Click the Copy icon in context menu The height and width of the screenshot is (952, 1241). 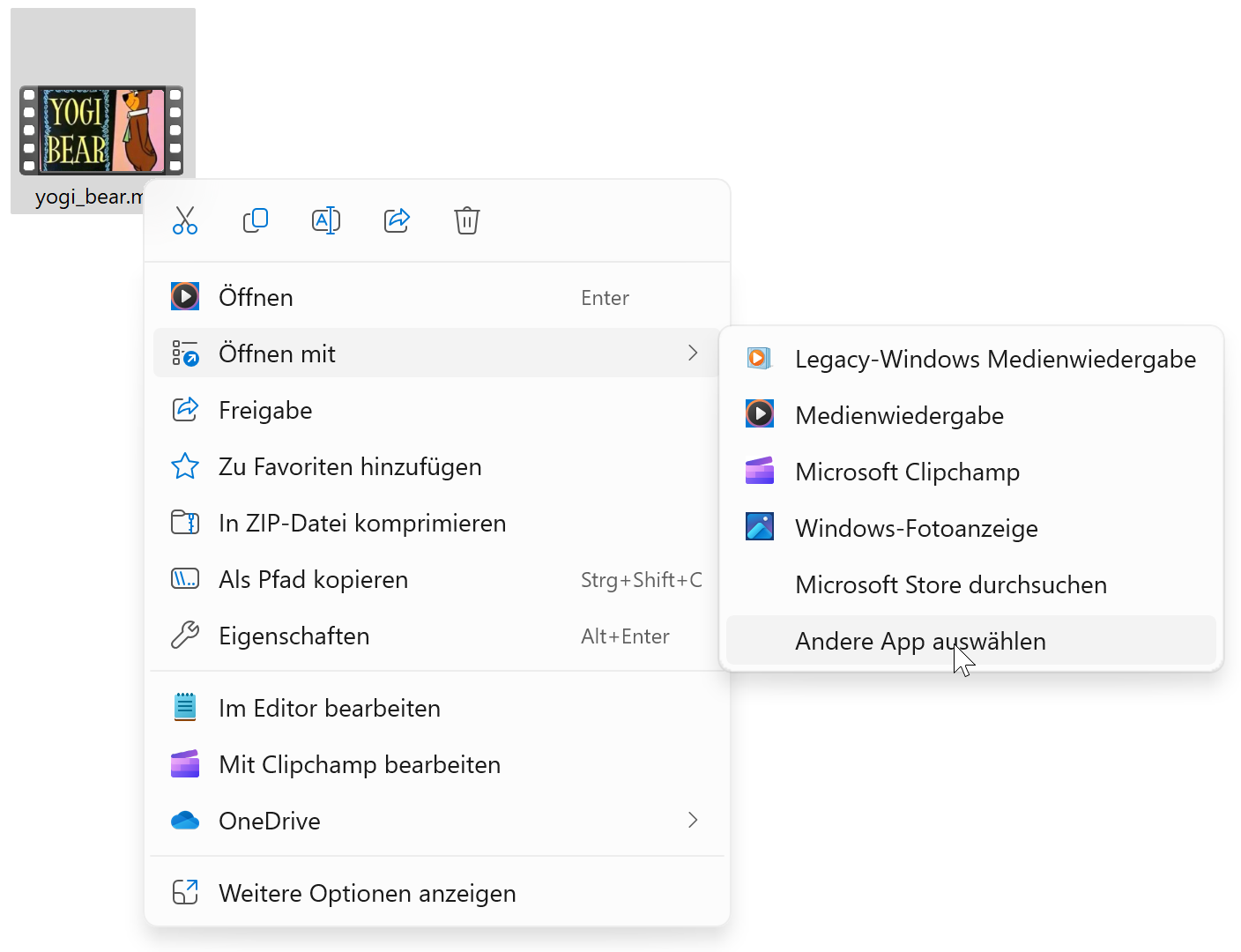coord(256,220)
